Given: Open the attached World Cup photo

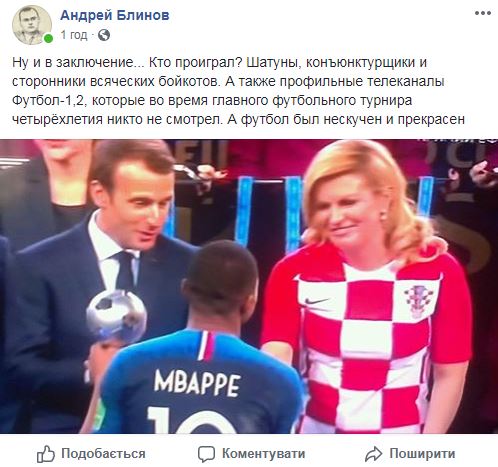Looking at the screenshot, I should click(x=249, y=286).
